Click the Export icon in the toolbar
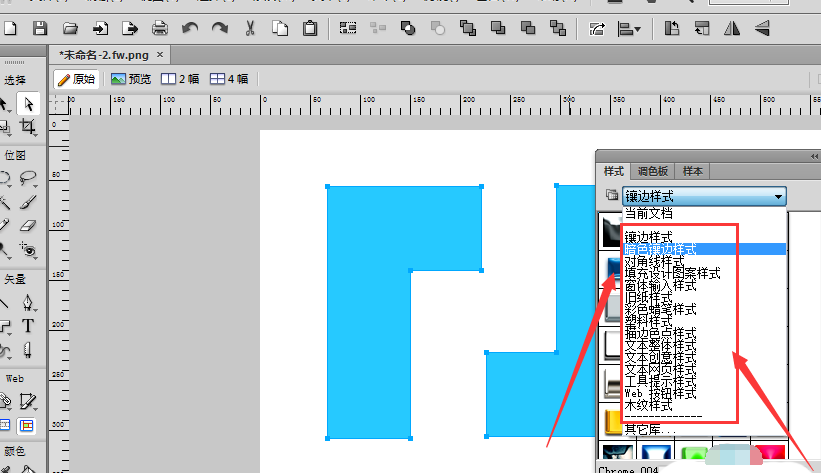Image resolution: width=821 pixels, height=473 pixels. (129, 28)
